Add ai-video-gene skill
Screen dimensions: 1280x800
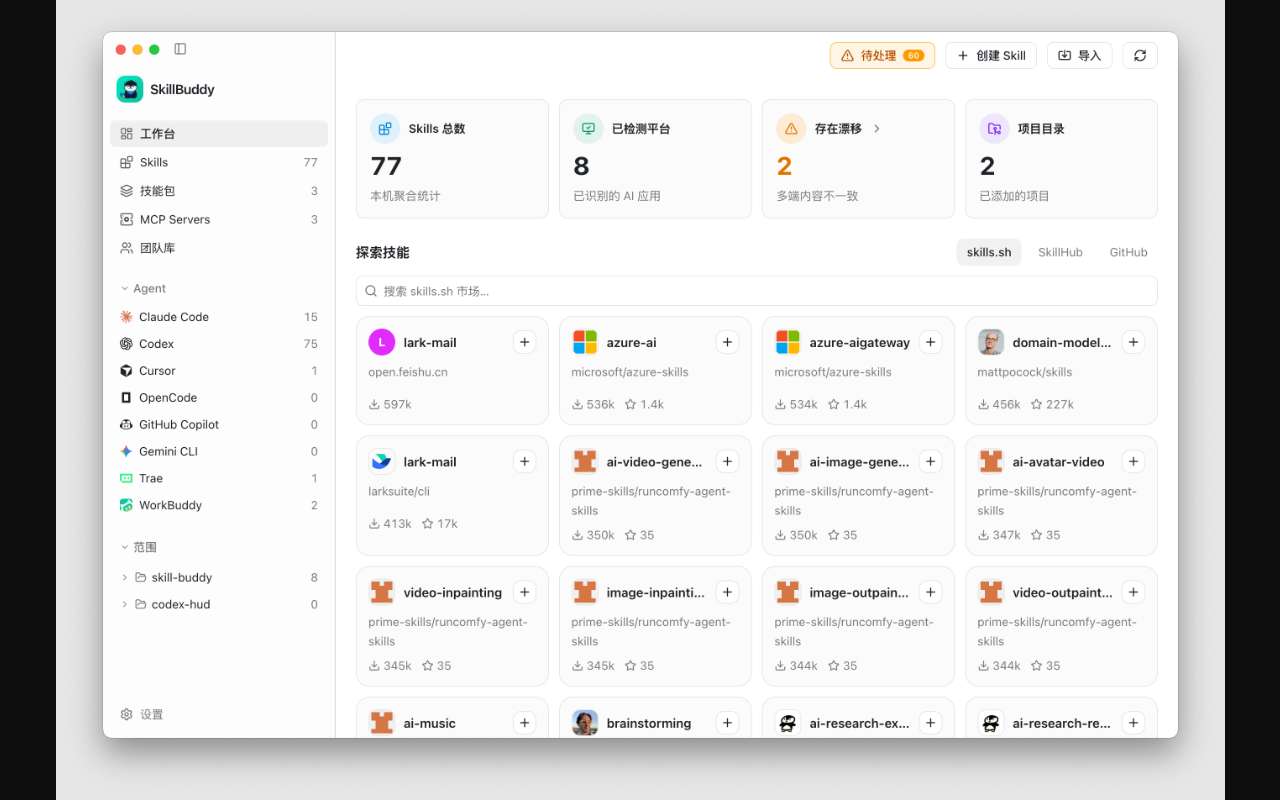click(727, 461)
